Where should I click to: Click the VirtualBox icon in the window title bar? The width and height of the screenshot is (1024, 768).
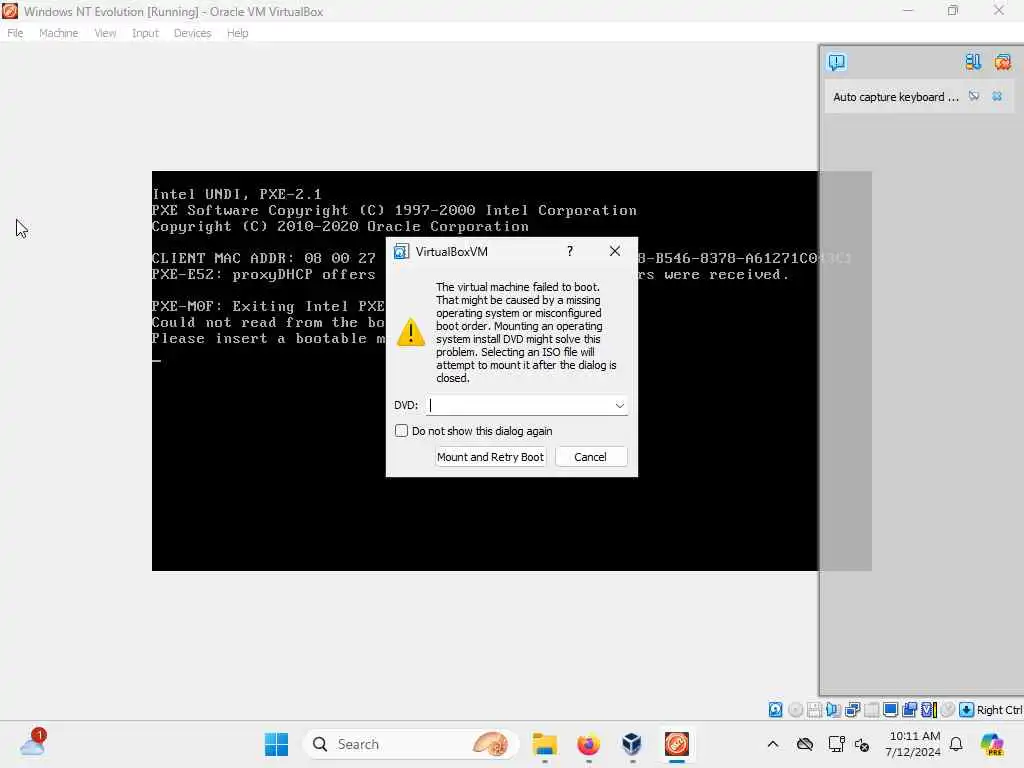[10, 11]
